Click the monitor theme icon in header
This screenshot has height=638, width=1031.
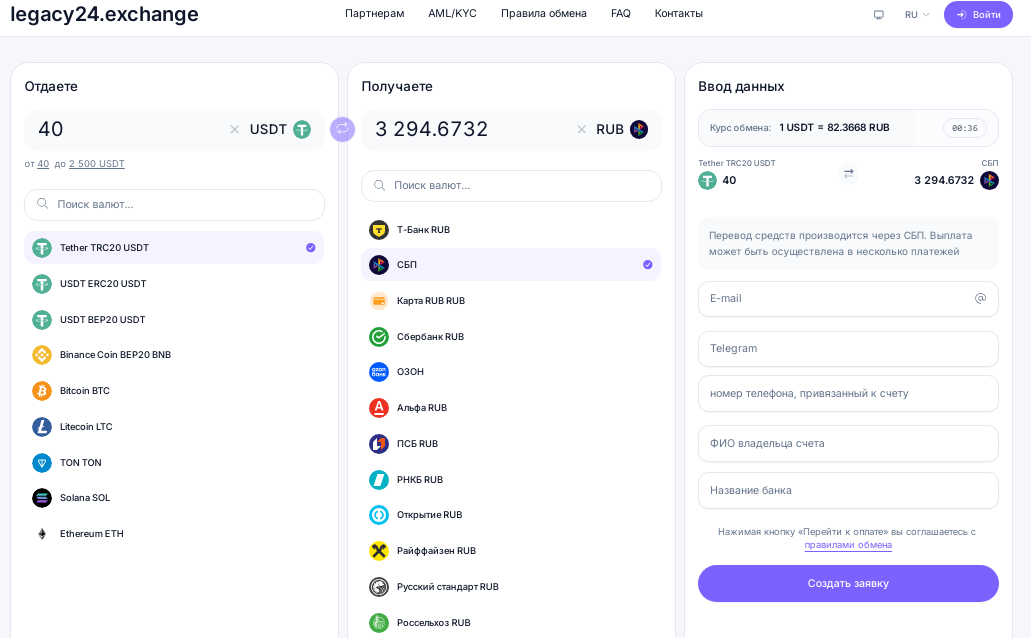[878, 14]
